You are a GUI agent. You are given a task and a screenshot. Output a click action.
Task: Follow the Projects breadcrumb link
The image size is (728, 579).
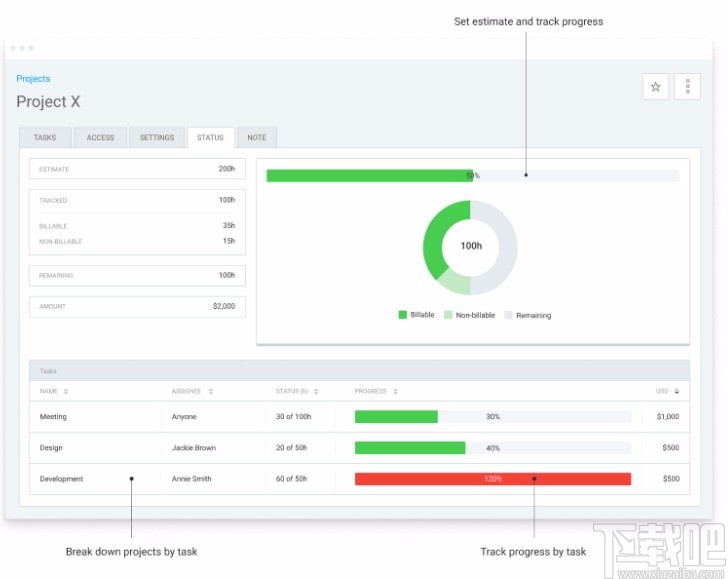tap(33, 78)
